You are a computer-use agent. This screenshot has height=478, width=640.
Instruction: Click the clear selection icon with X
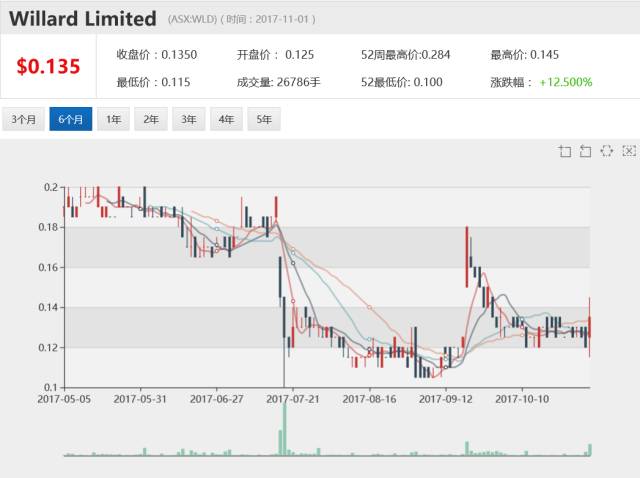point(629,151)
